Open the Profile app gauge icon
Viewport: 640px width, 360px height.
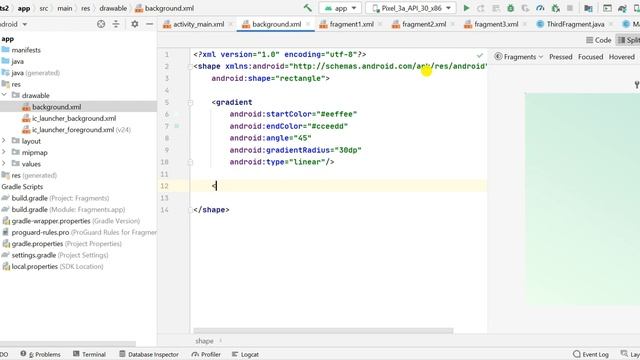click(x=540, y=8)
